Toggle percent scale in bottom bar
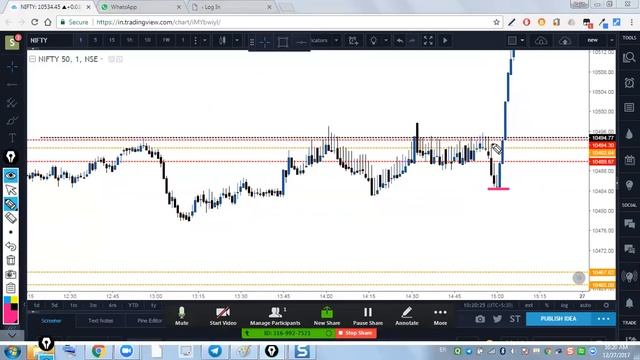640x360 pixels. tap(547, 305)
